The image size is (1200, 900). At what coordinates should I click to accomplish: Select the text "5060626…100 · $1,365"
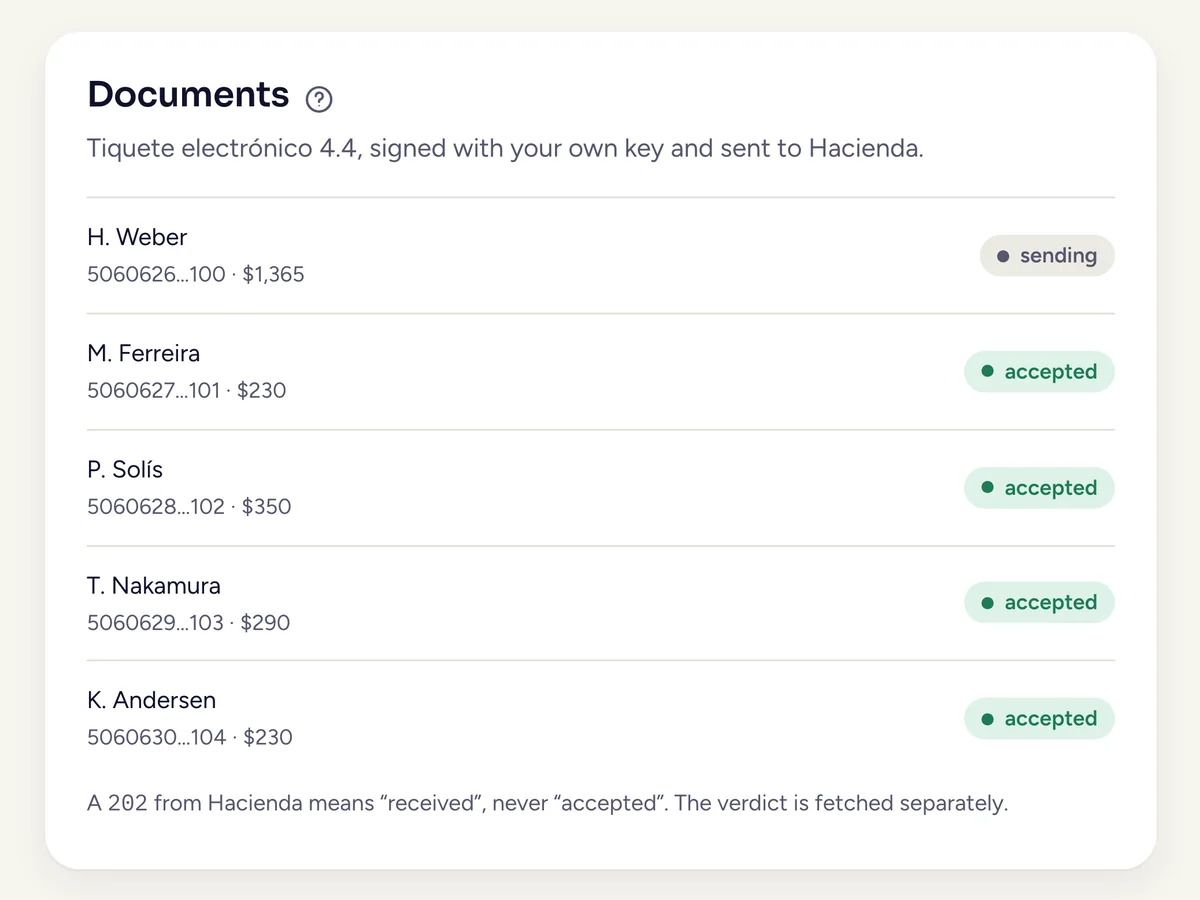point(196,274)
